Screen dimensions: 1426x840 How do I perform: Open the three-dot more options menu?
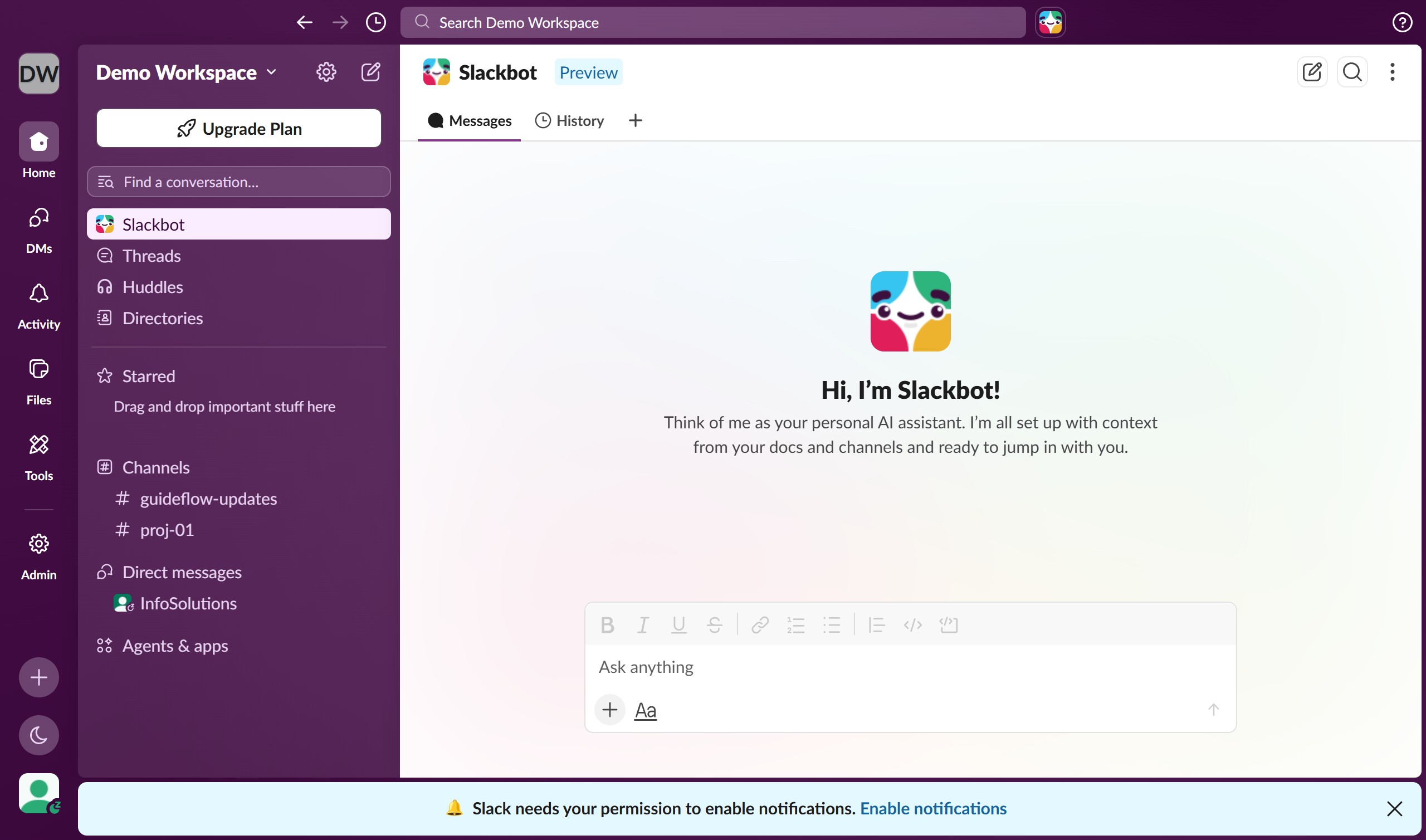1392,72
